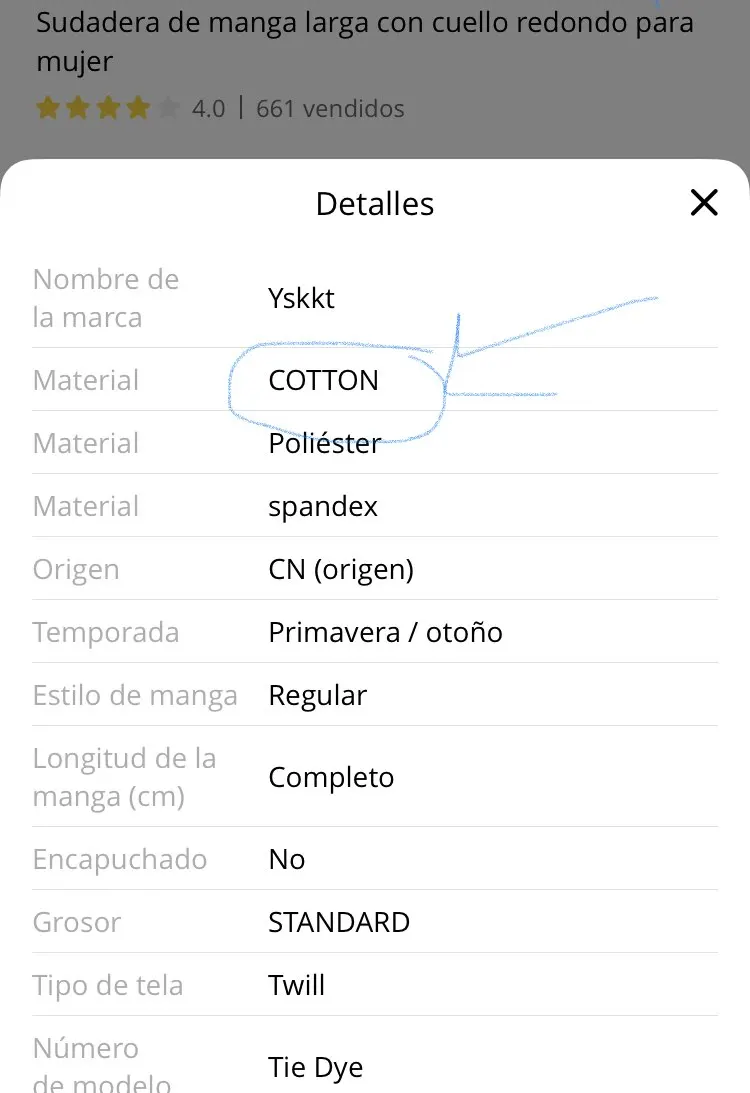Tap the Tie Dye model number value

(316, 1067)
